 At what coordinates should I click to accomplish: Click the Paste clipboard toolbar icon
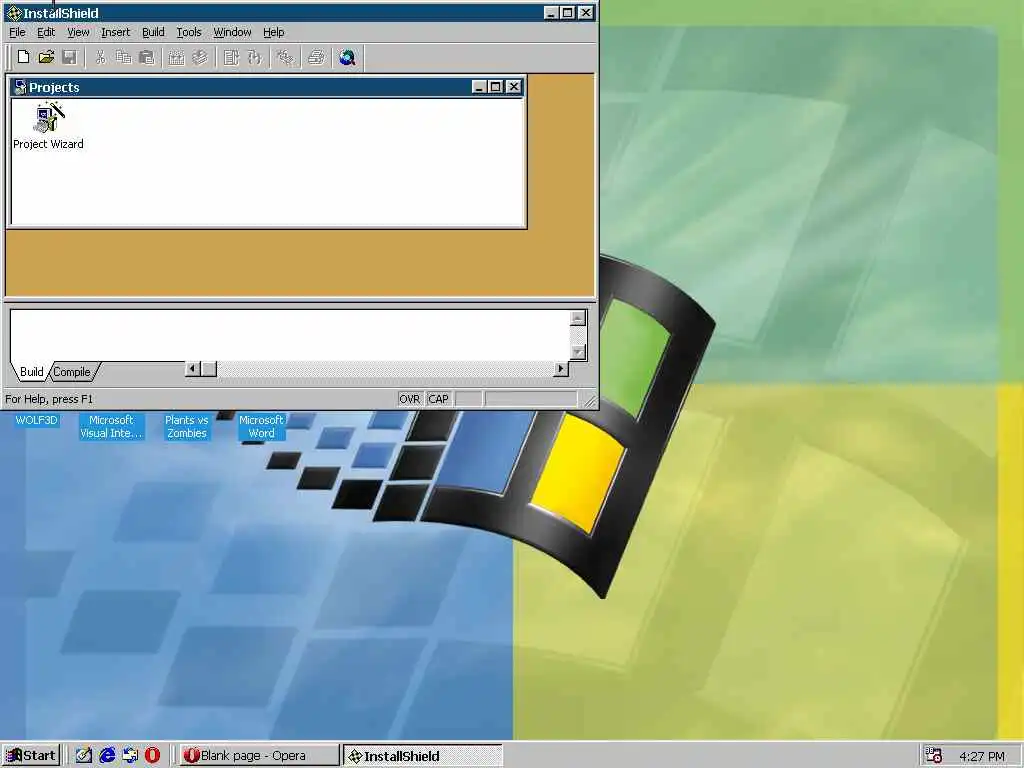[147, 57]
